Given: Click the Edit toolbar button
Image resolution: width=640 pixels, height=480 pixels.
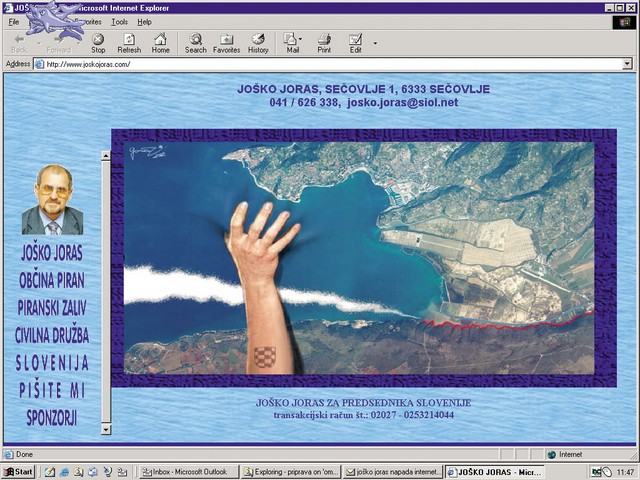Looking at the screenshot, I should 356,44.
